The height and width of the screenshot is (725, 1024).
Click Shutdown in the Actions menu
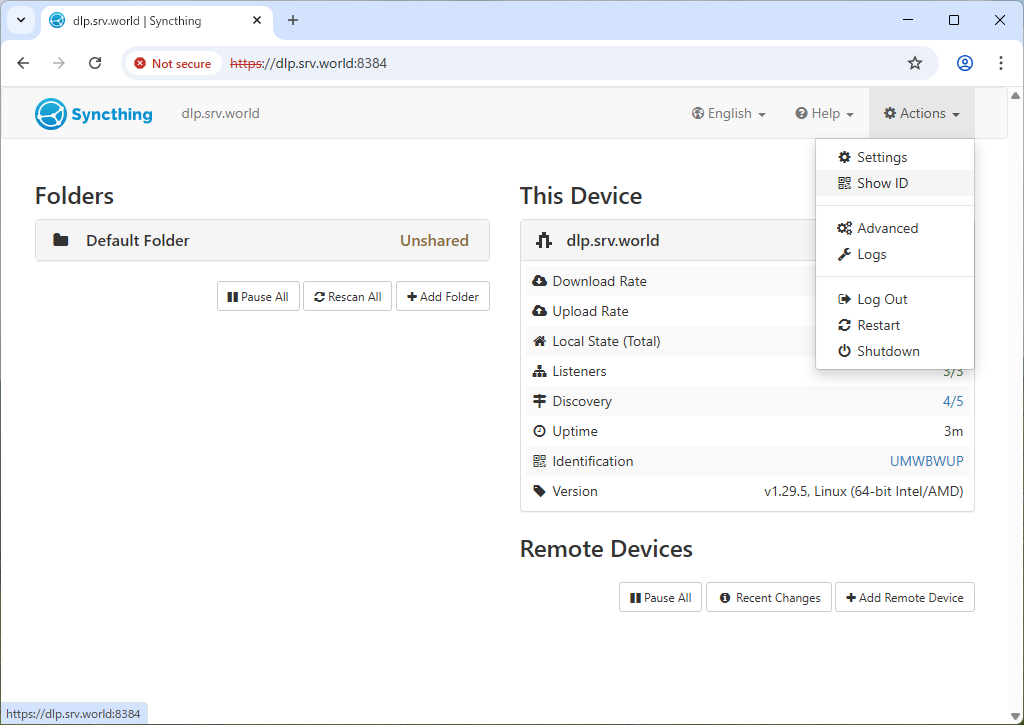point(888,351)
